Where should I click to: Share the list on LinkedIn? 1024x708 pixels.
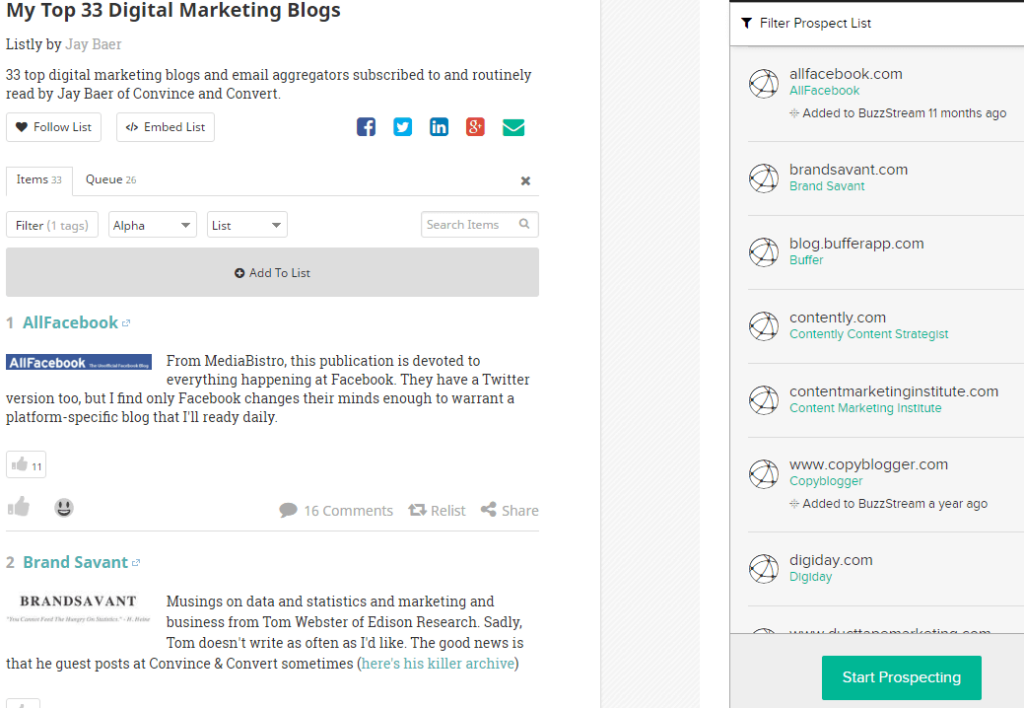tap(438, 127)
